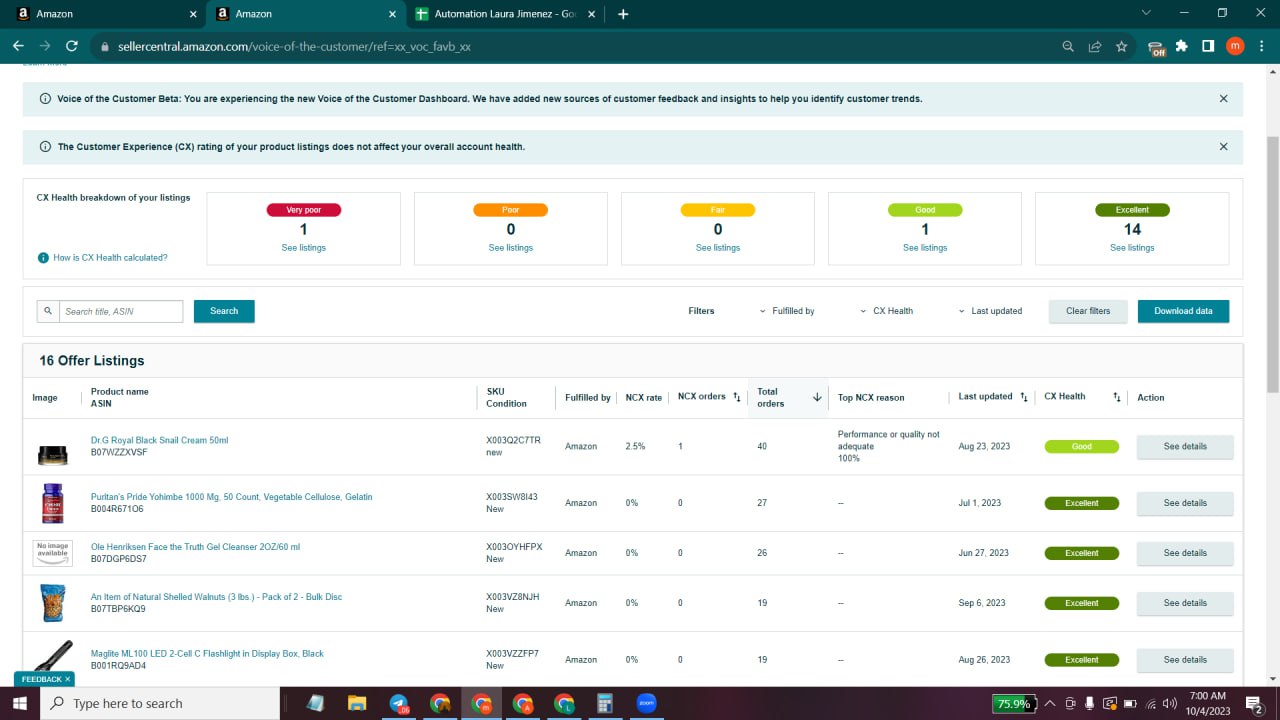This screenshot has height=720, width=1280.
Task: Open the Chrome profile avatar
Action: (1235, 46)
